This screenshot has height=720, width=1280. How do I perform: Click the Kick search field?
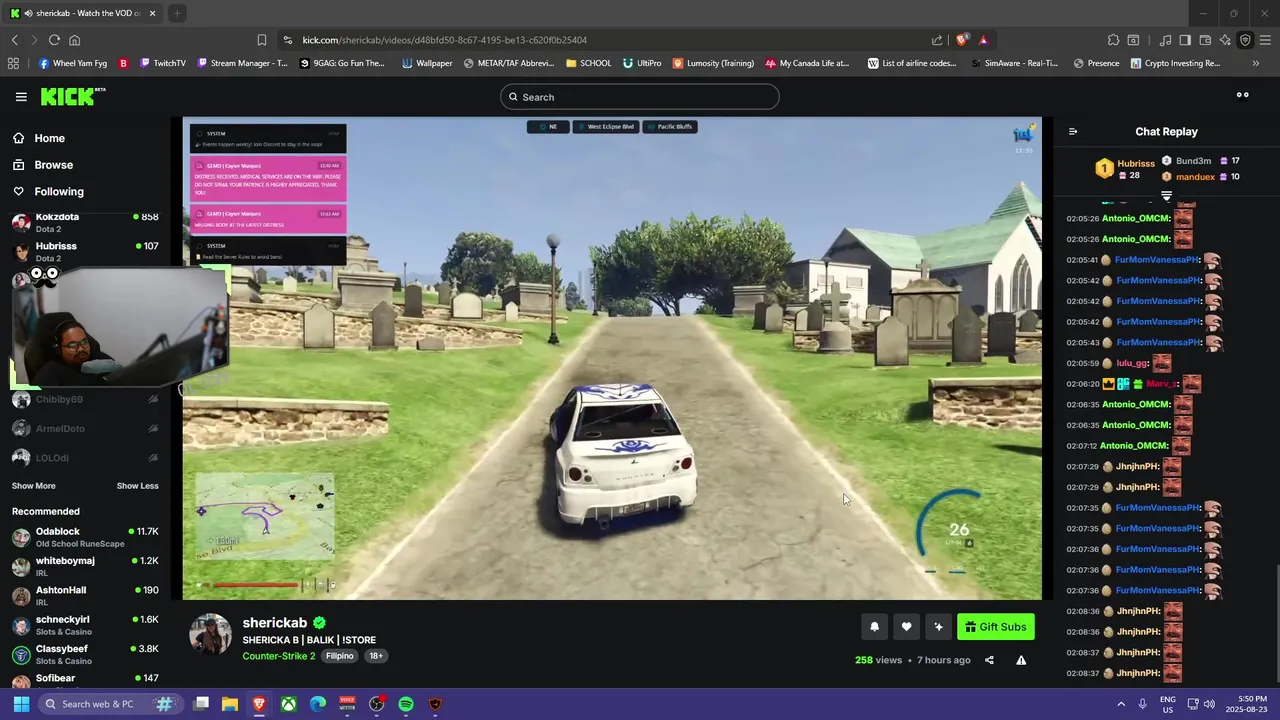point(640,97)
